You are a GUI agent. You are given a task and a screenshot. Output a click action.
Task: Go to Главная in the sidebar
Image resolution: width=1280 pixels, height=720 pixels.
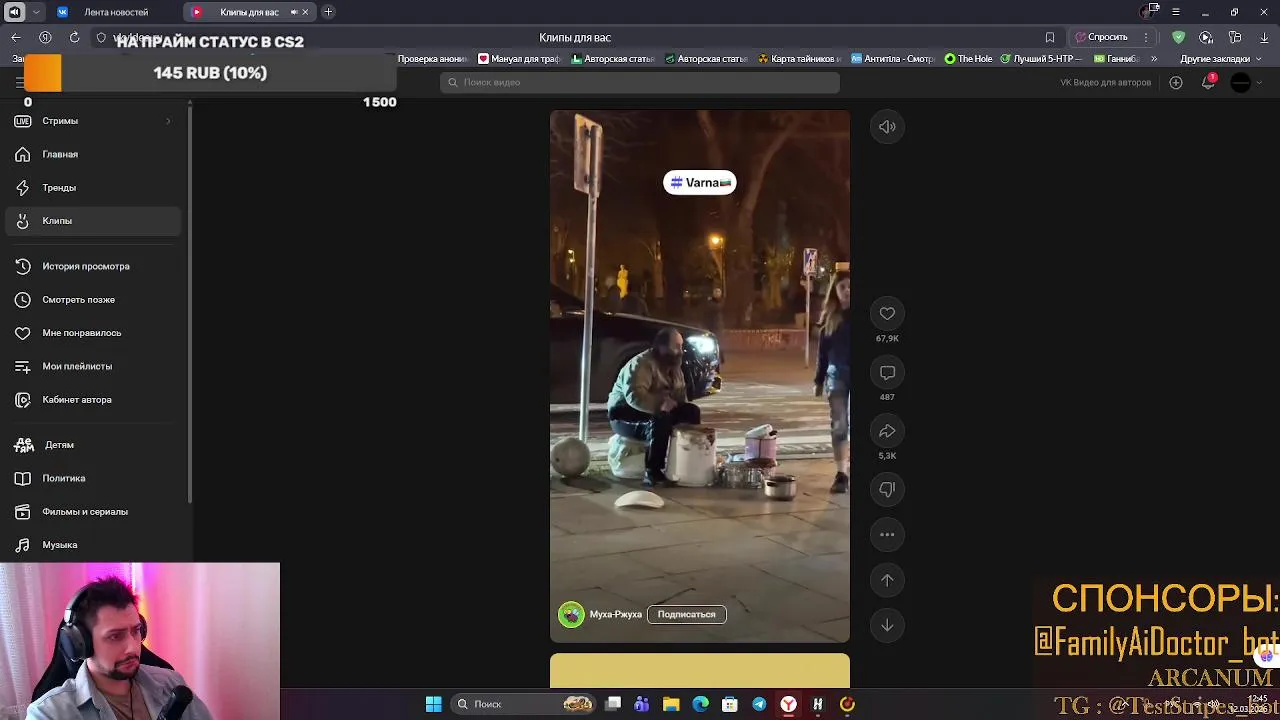93,154
